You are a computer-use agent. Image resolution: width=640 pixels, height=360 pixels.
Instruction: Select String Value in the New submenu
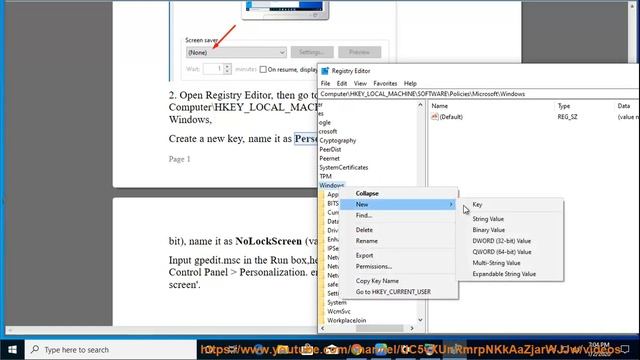tap(510, 219)
